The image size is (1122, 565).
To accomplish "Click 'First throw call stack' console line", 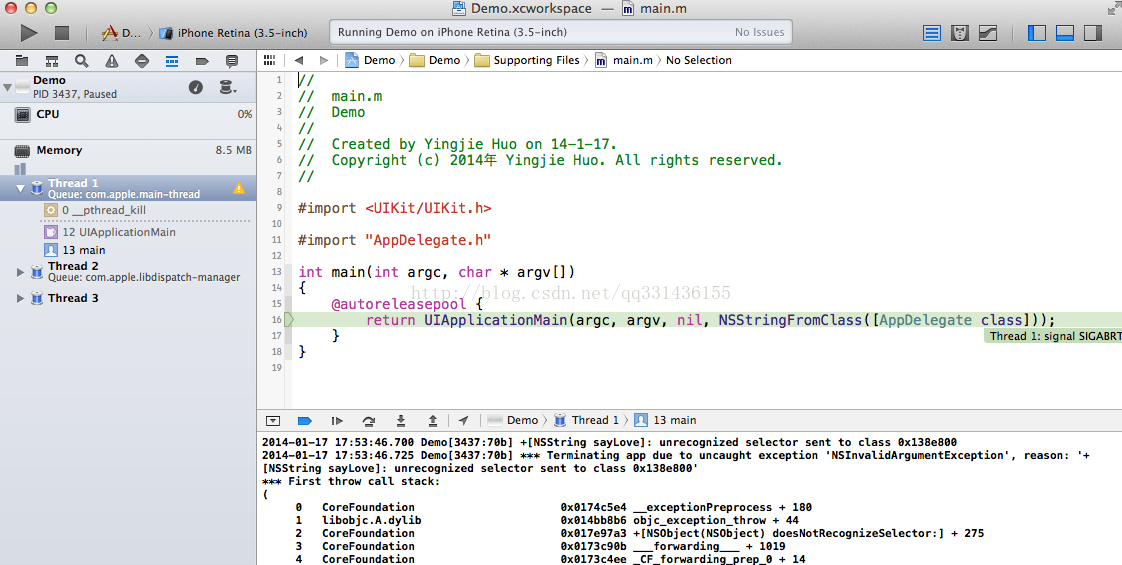I will (x=351, y=481).
